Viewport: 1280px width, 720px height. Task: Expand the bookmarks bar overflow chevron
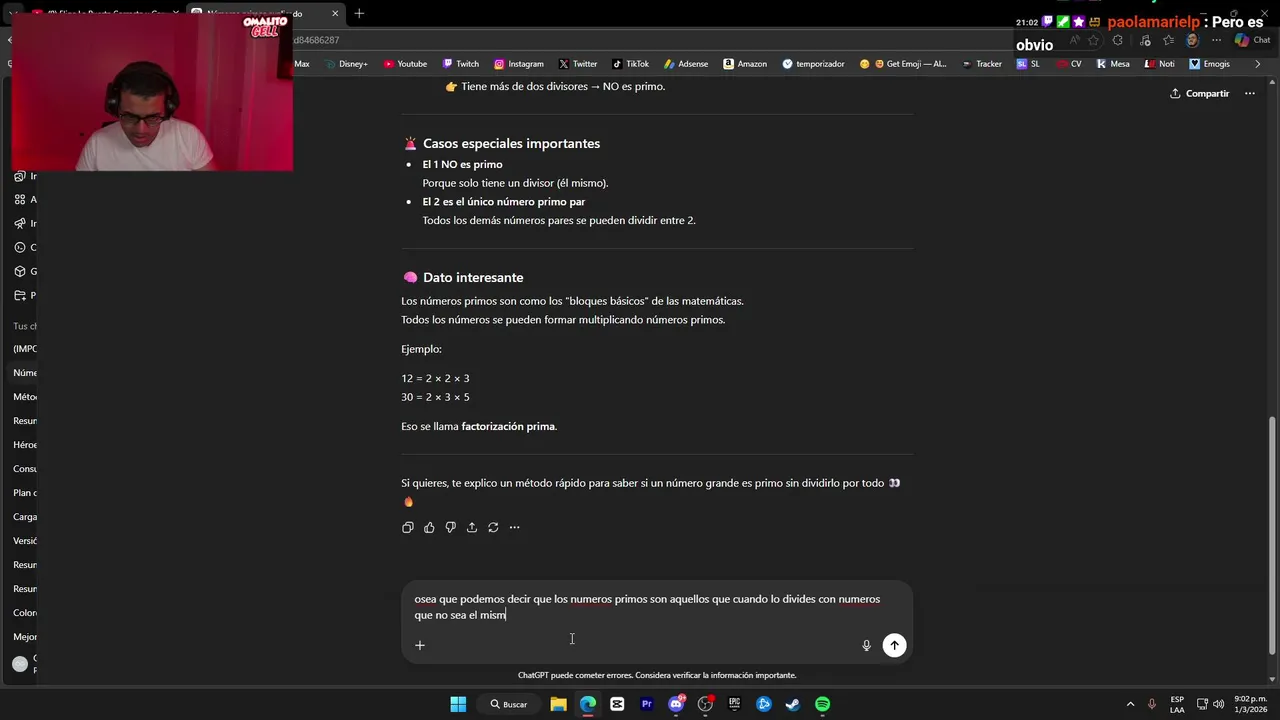coord(1258,64)
